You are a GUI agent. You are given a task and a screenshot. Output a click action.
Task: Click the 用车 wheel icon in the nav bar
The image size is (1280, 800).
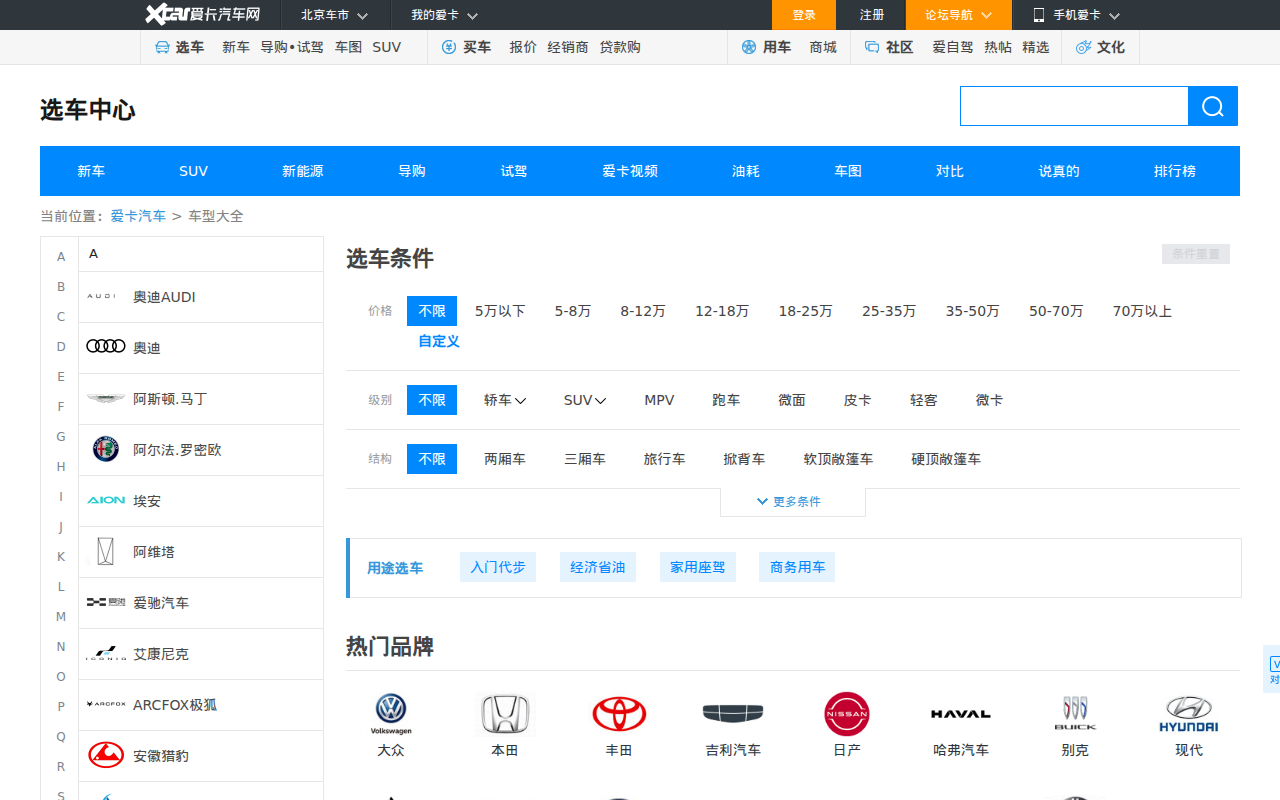749,47
